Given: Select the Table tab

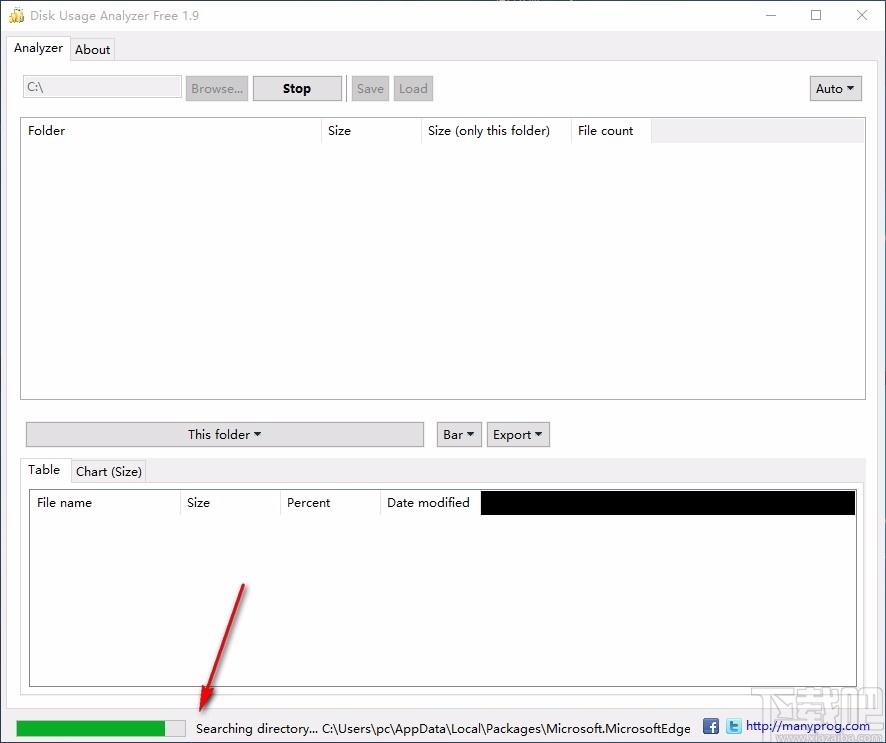Looking at the screenshot, I should (x=45, y=470).
